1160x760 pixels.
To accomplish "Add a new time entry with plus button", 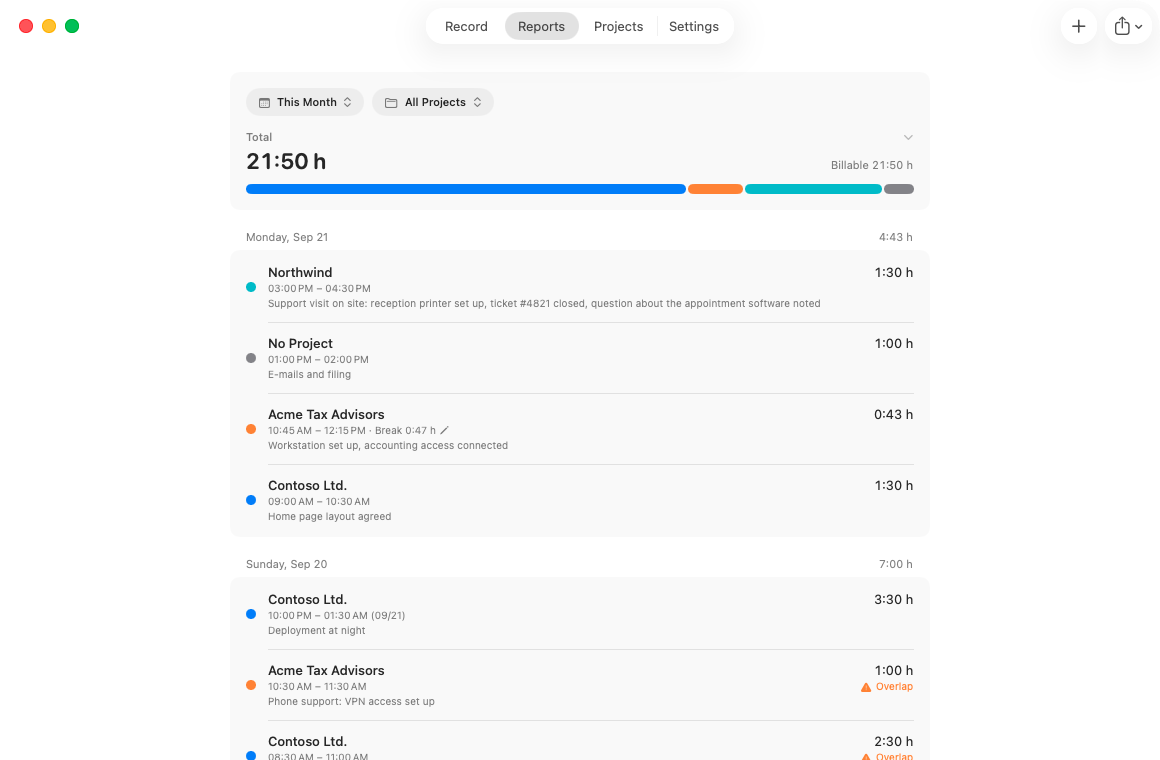I will pyautogui.click(x=1078, y=27).
